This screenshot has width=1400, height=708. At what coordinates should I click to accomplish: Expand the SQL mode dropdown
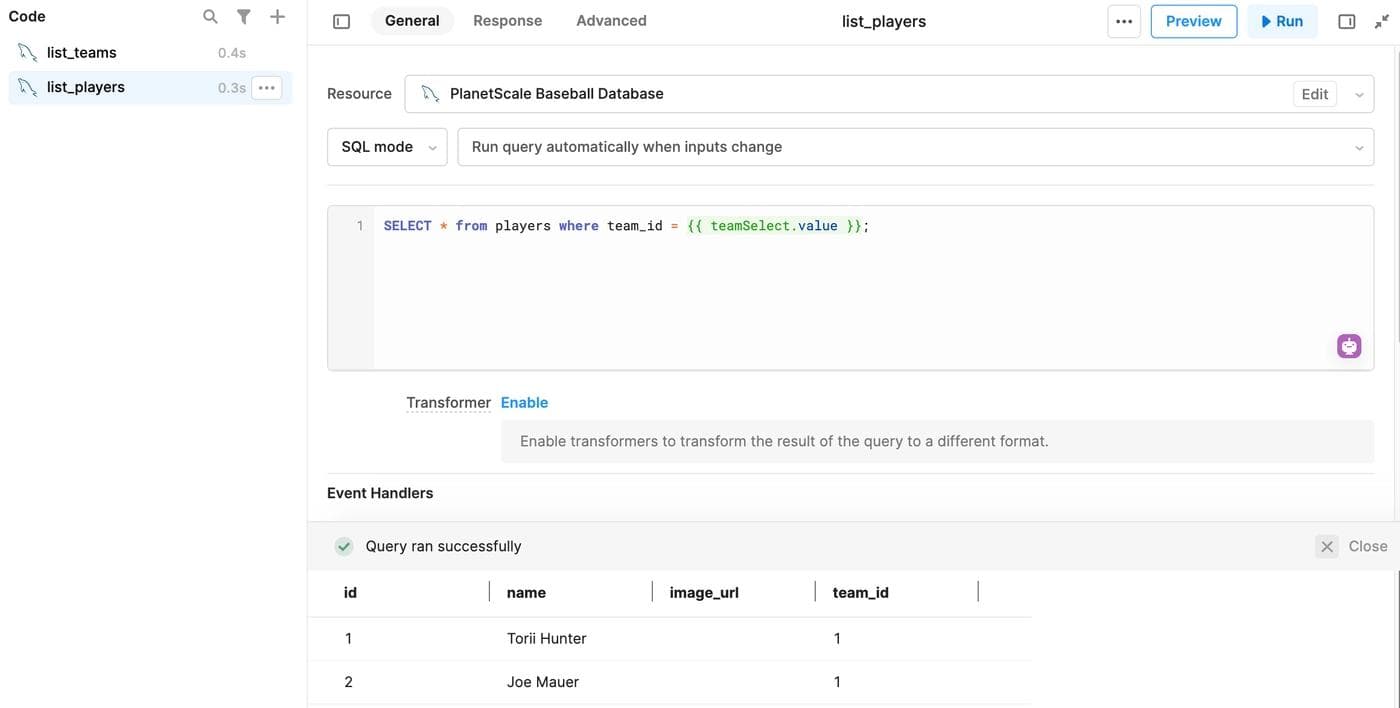click(387, 147)
